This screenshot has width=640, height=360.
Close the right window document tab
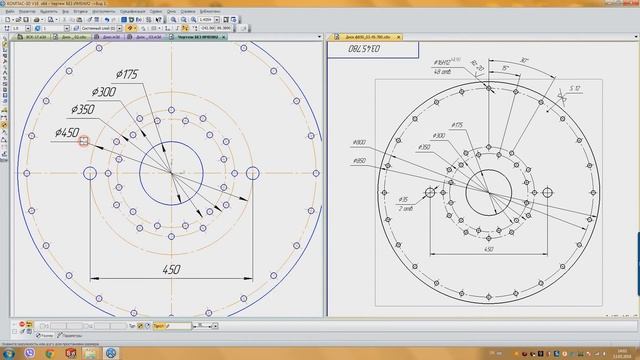pyautogui.click(x=398, y=37)
